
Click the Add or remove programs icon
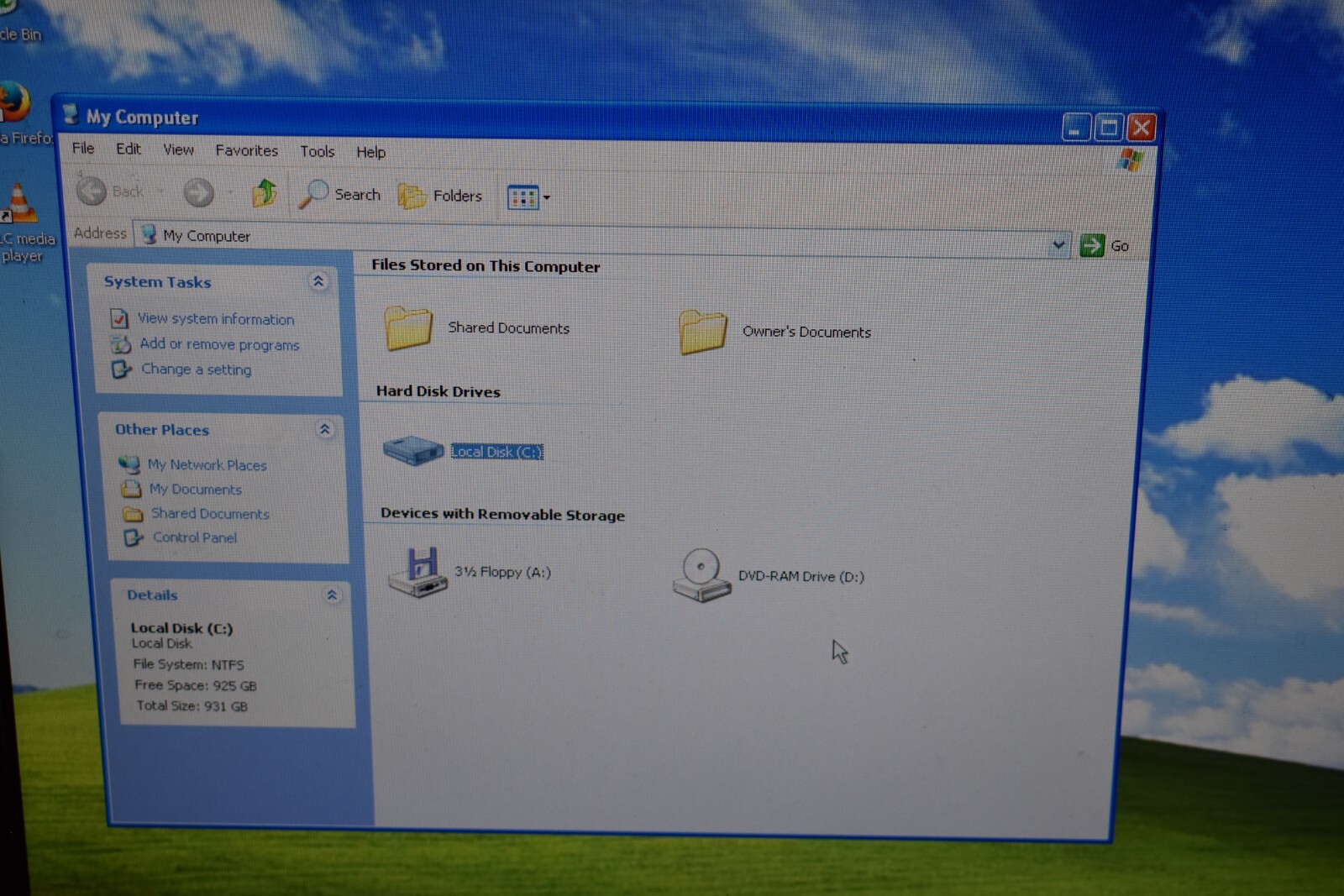click(121, 344)
